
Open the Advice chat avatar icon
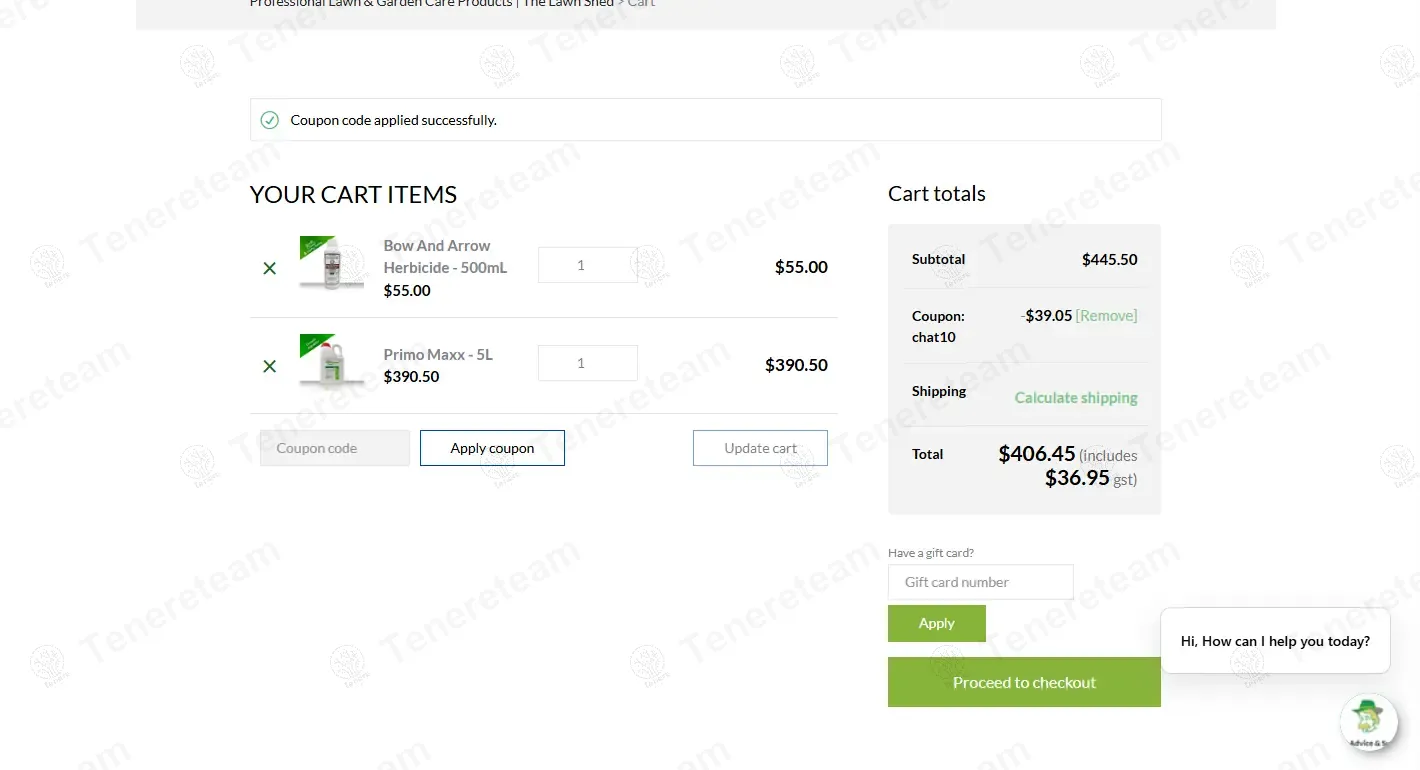tap(1369, 722)
